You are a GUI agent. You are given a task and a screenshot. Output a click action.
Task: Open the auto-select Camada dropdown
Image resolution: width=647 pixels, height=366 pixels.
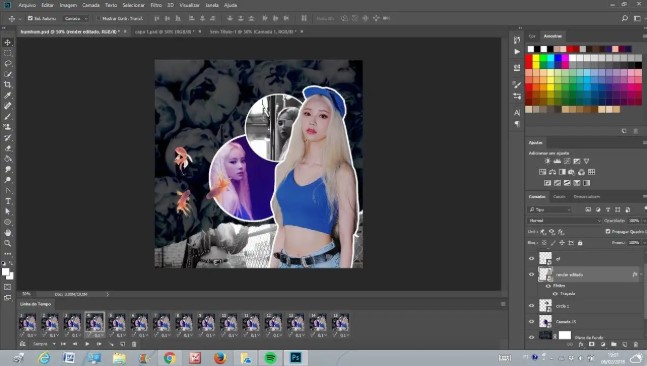coord(76,18)
